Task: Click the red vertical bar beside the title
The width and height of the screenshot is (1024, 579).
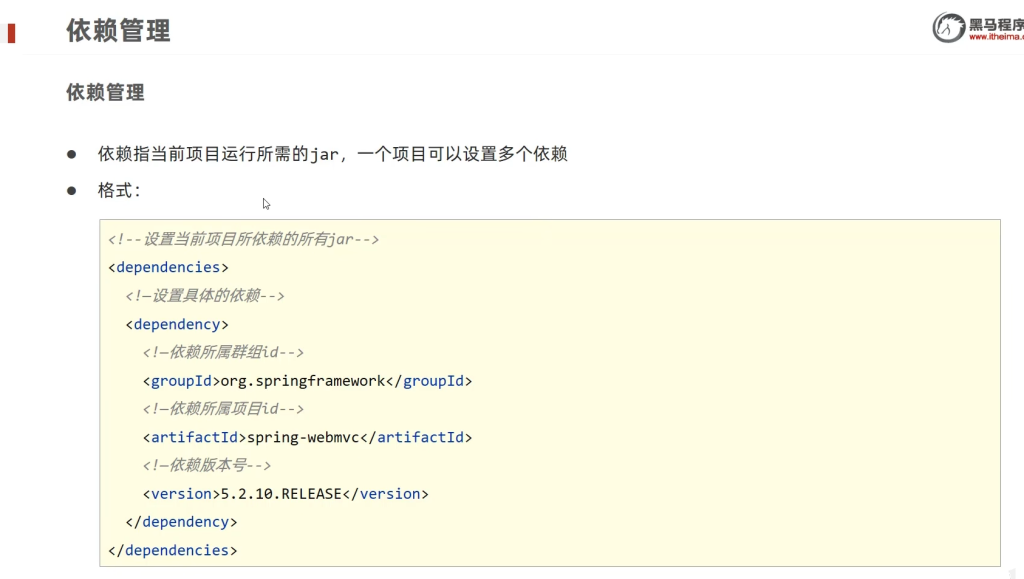Action: pyautogui.click(x=11, y=32)
